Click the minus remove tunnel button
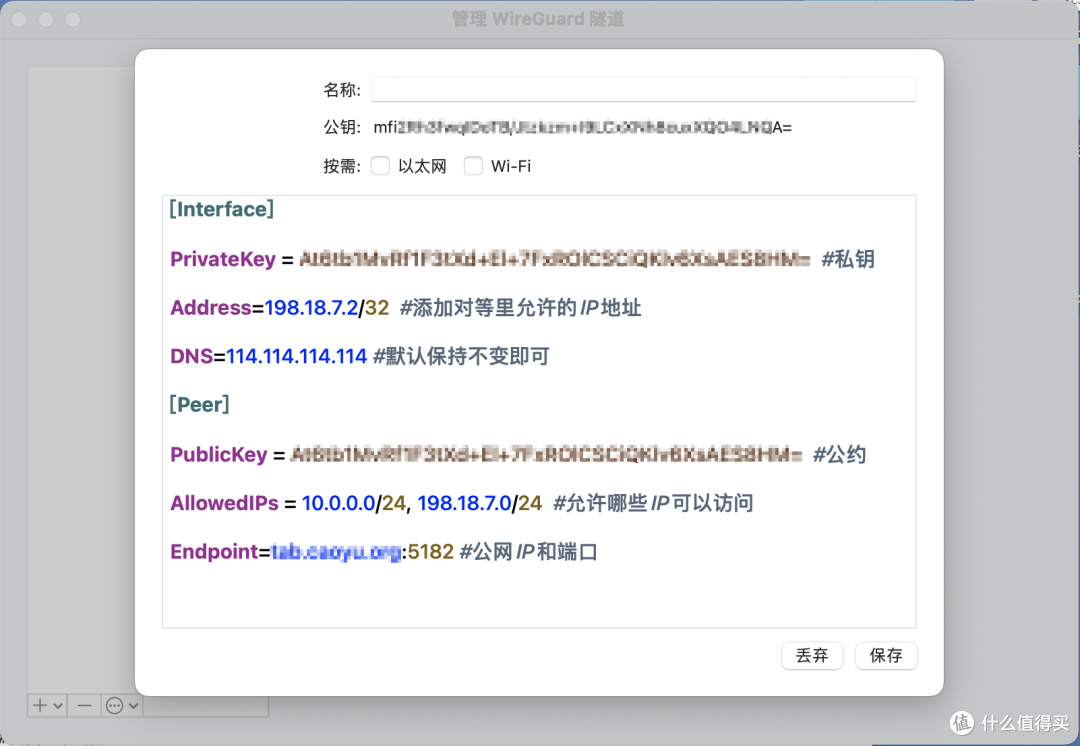Screen dimensions: 1080x746 [84, 705]
